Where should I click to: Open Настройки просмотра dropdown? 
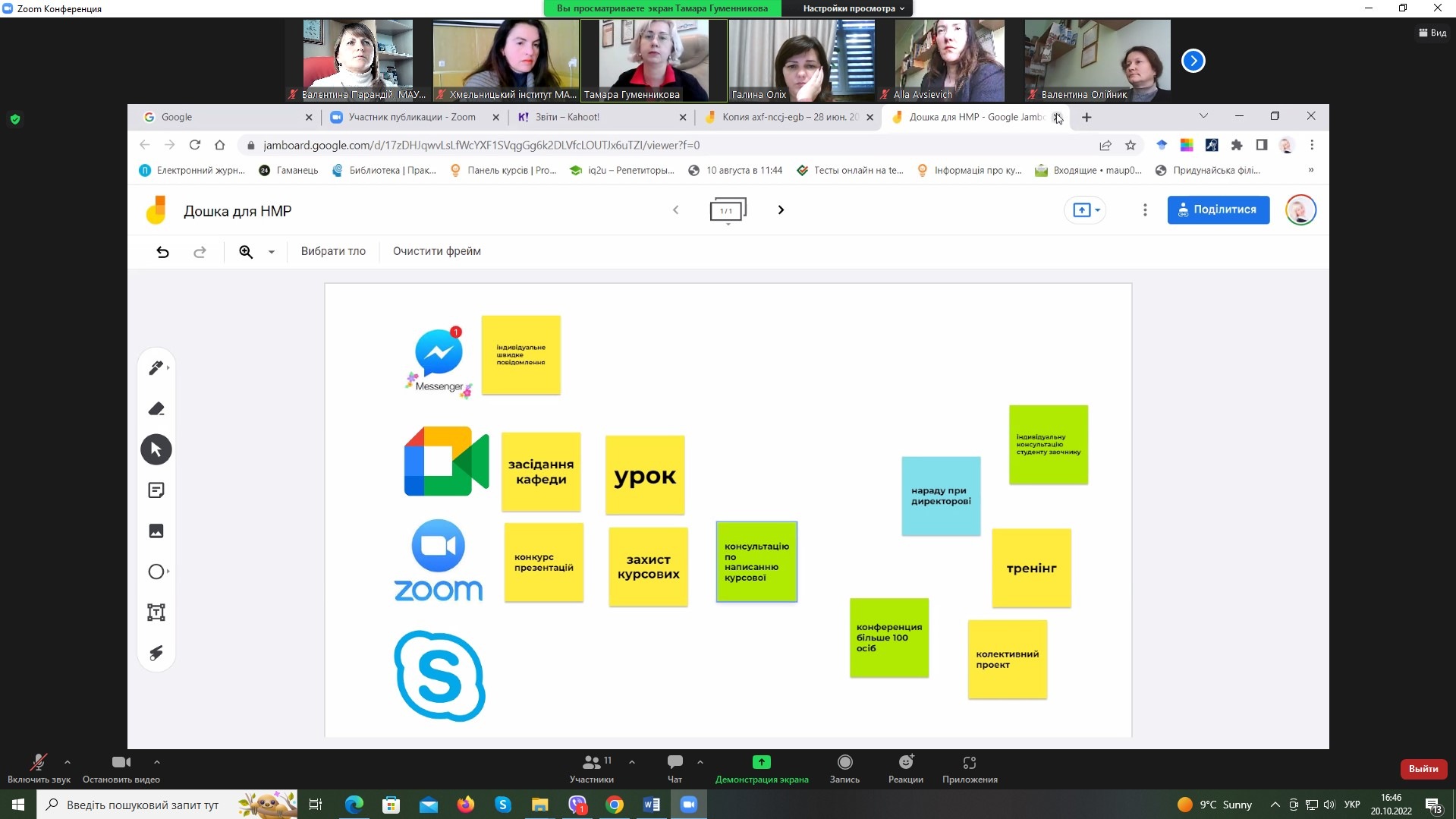tap(853, 8)
